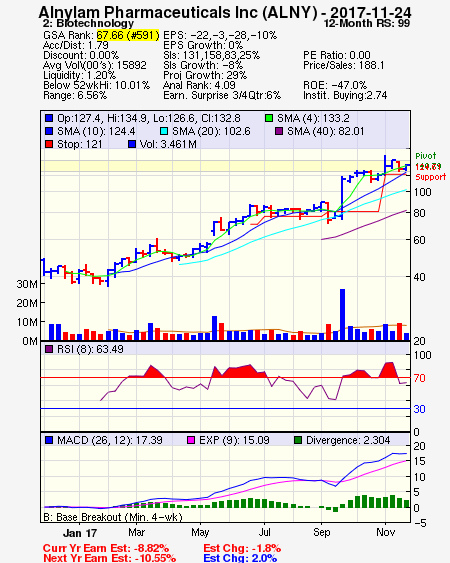The width and height of the screenshot is (450, 563).
Task: Click the Below 52wkHi: 10.01% text
Action: point(96,85)
